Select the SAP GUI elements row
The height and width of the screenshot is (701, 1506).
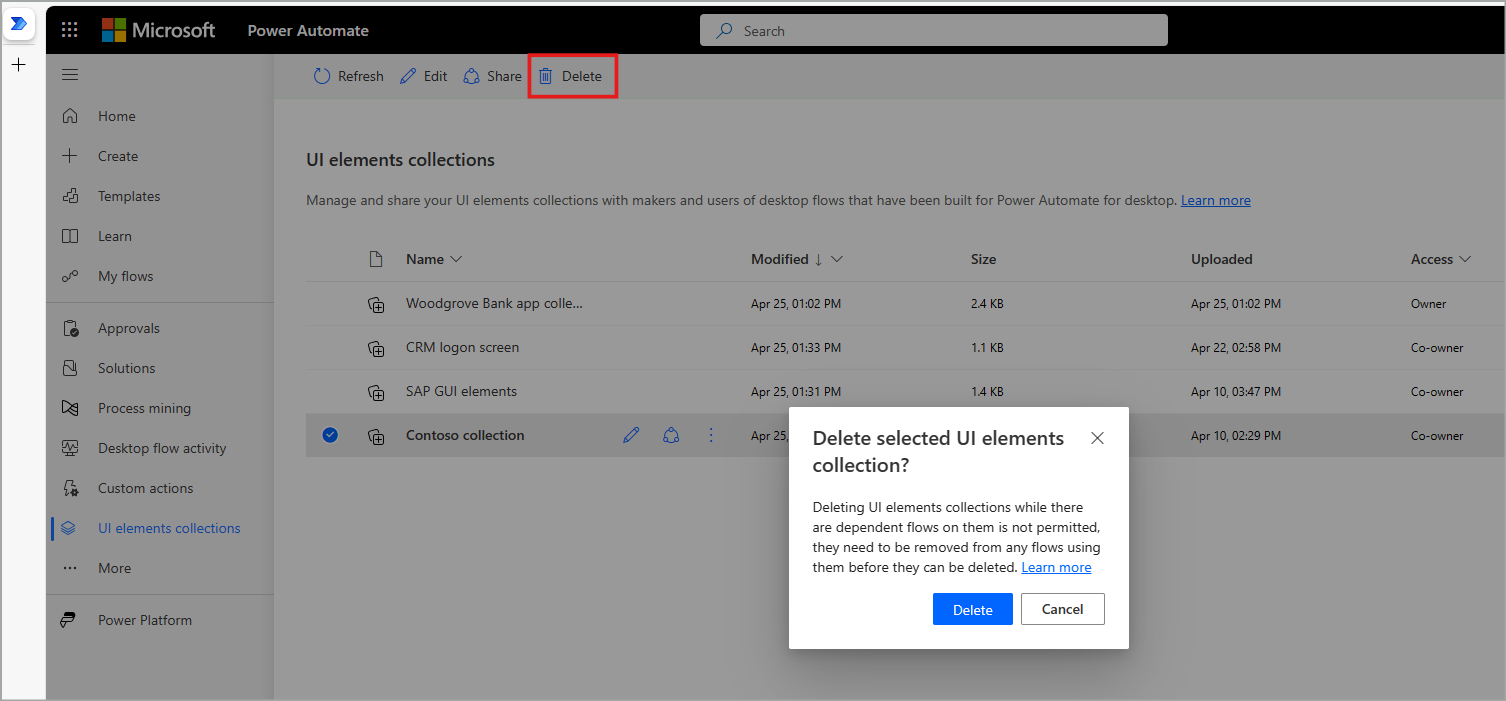(461, 391)
